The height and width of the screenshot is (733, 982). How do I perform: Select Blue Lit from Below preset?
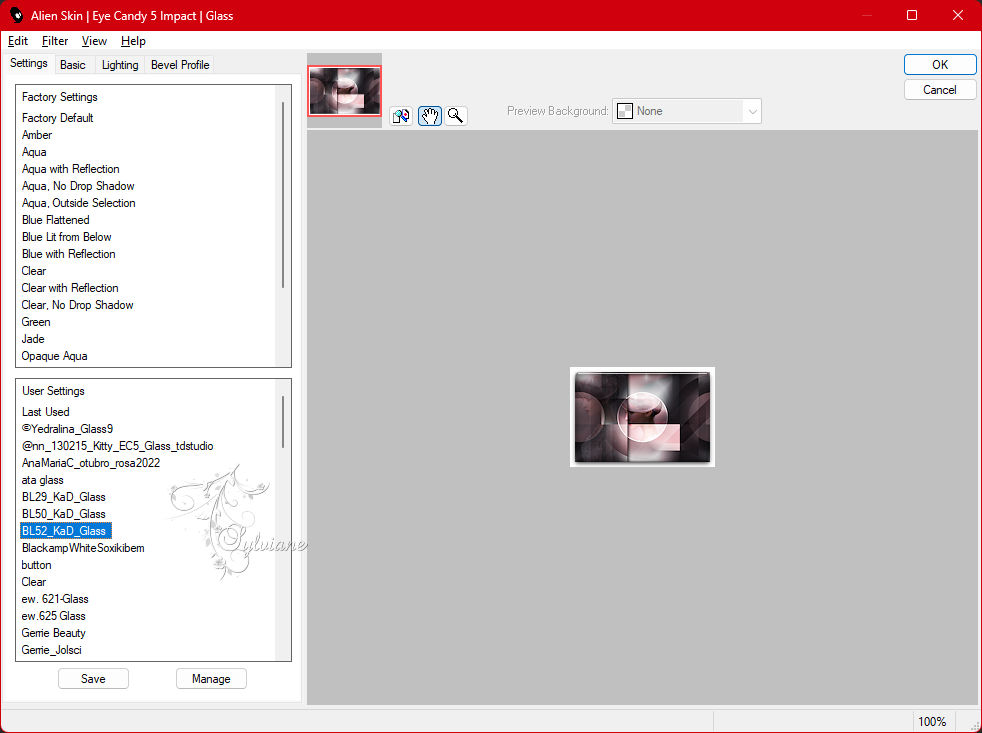[66, 236]
